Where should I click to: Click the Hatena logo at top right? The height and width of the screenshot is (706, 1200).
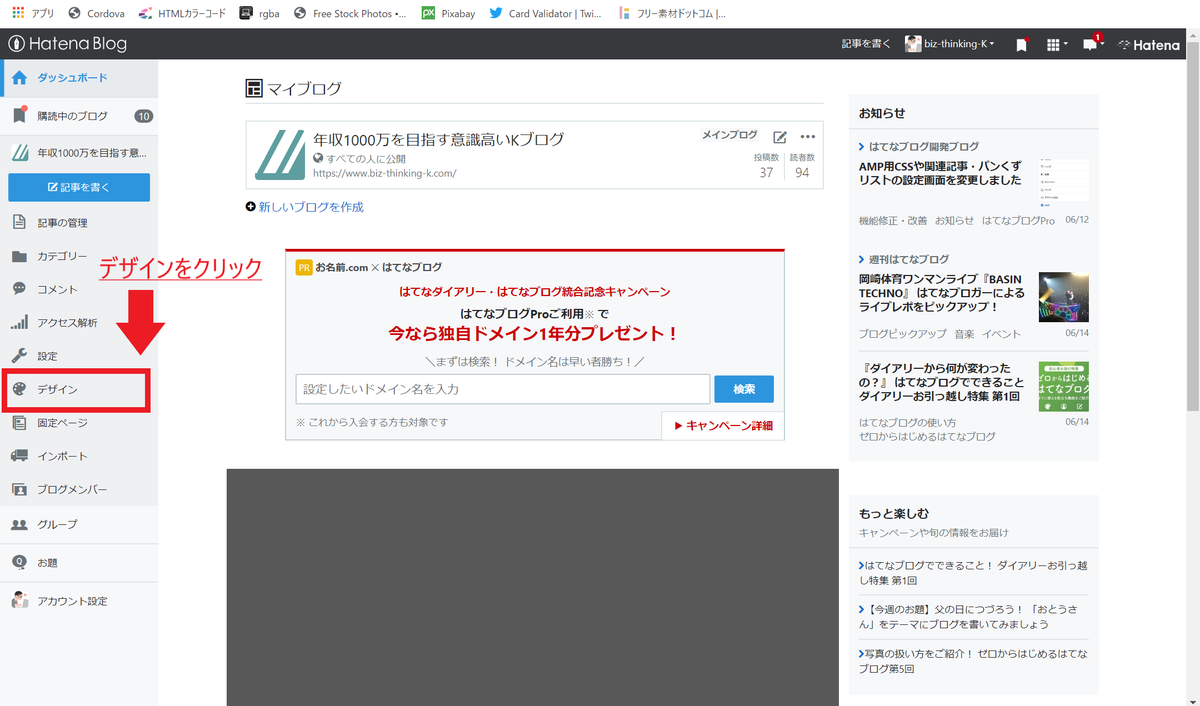[x=1149, y=44]
